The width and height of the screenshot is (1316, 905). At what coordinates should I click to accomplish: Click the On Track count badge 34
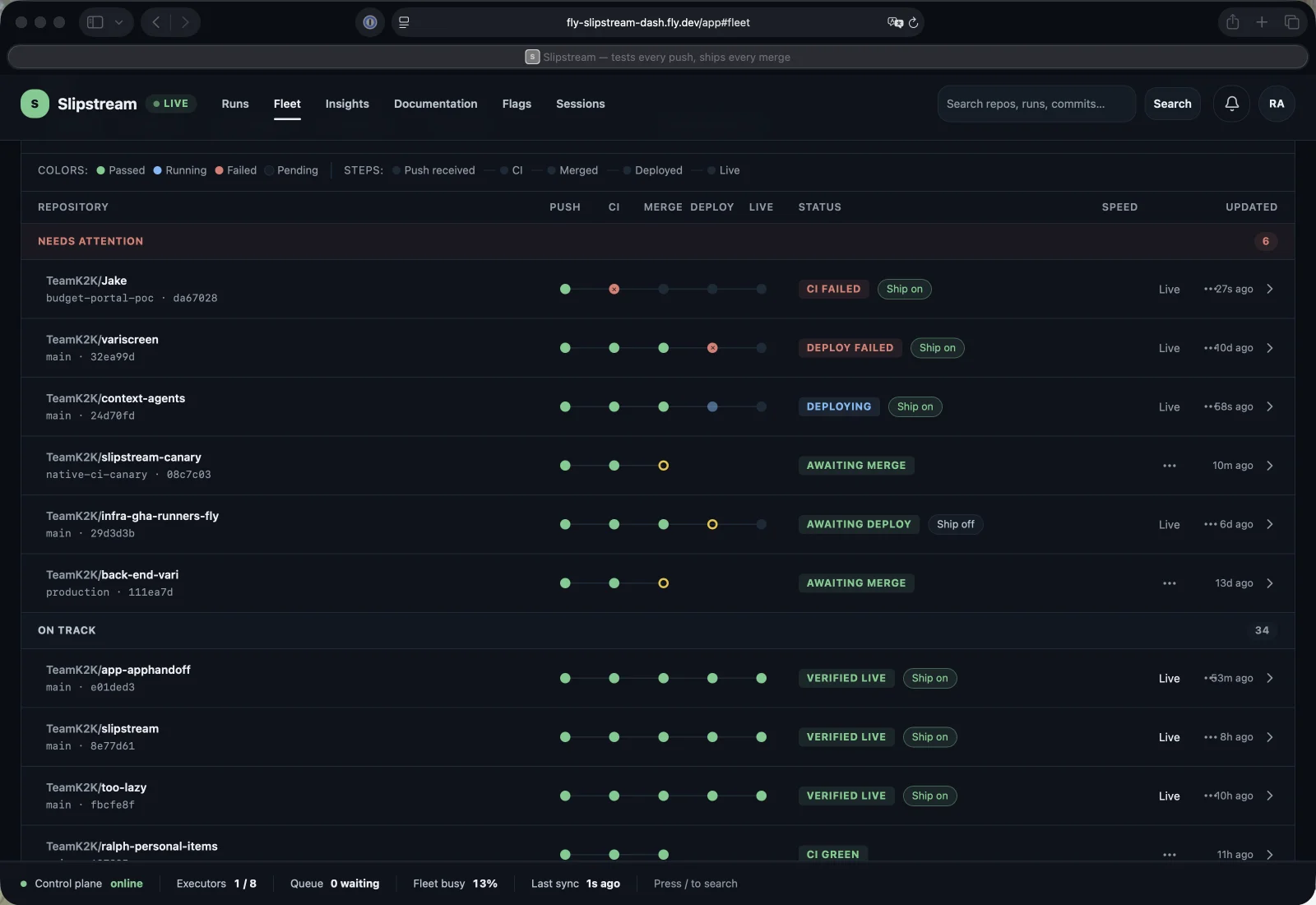click(1262, 630)
